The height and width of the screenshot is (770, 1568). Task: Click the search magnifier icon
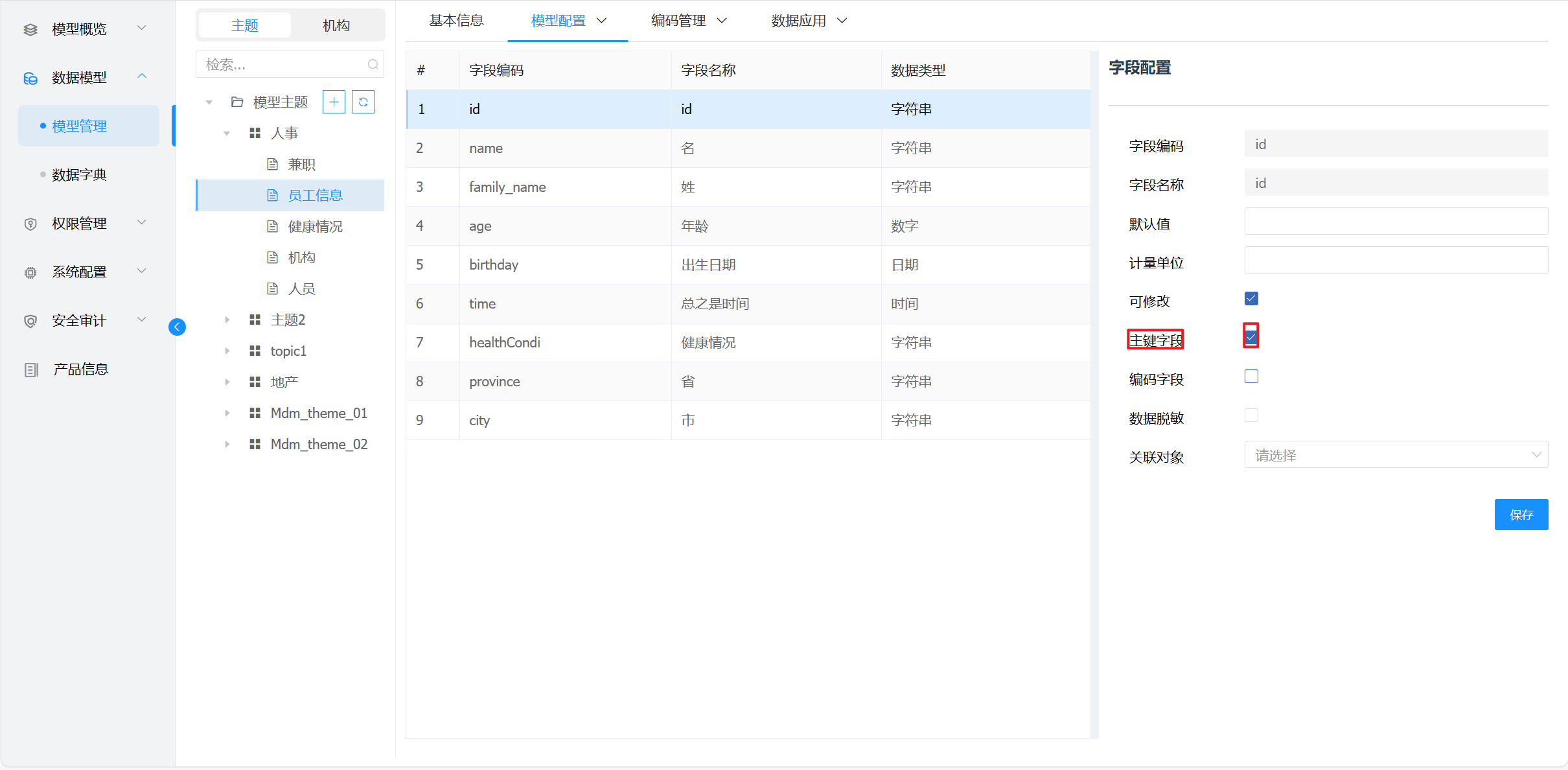(x=373, y=64)
